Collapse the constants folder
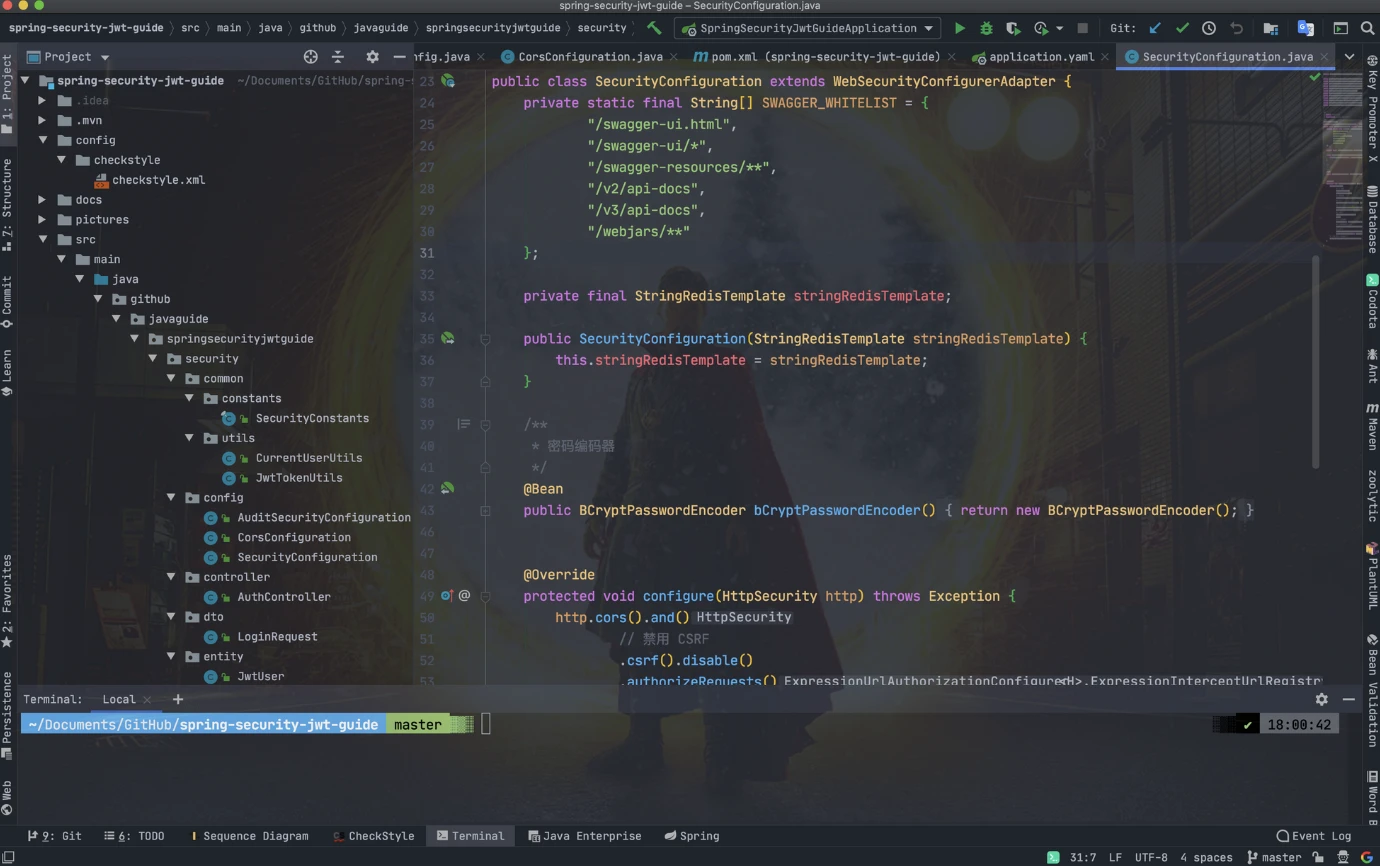 (189, 398)
